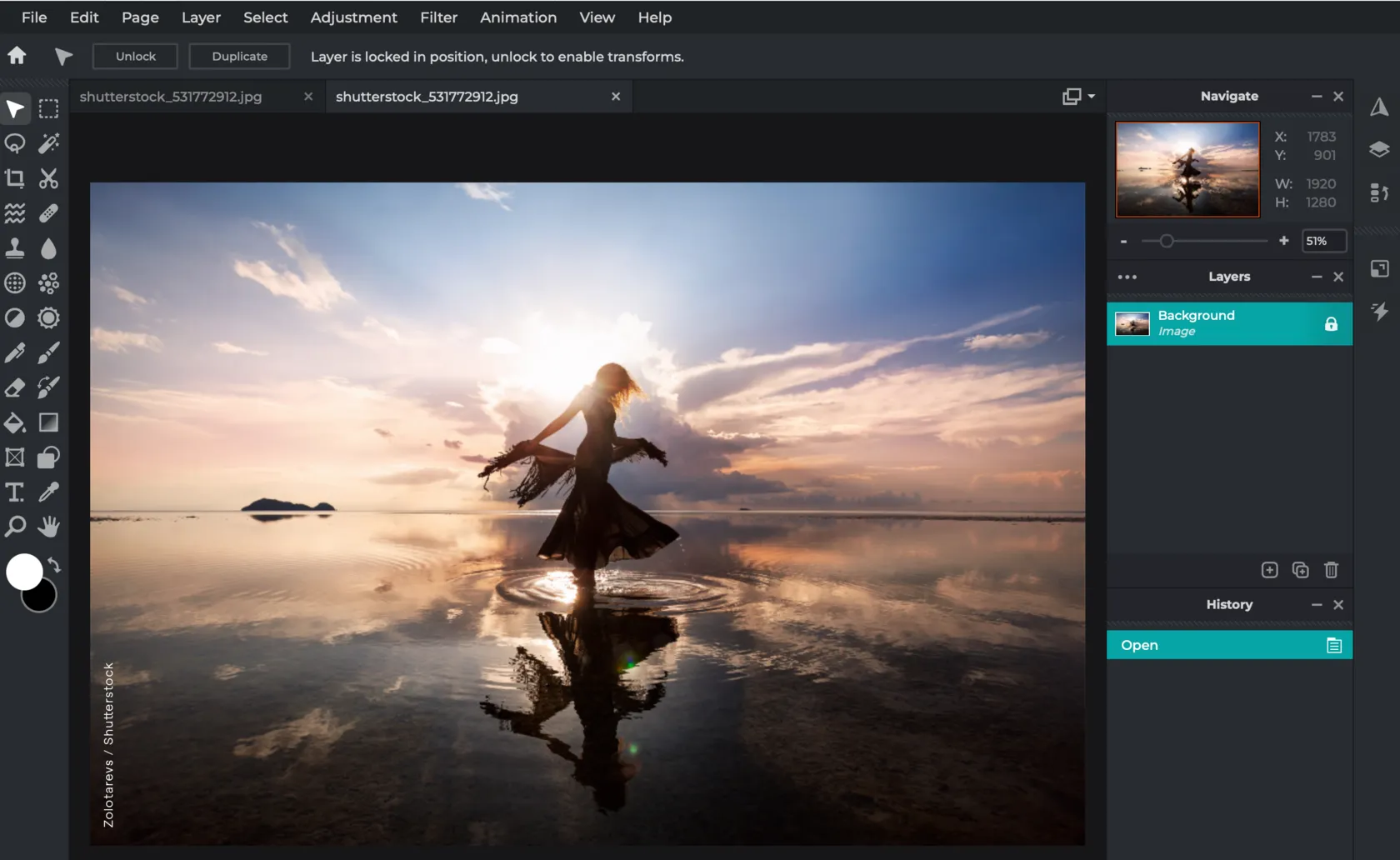Select the Paint Bucket fill tool
The height and width of the screenshot is (860, 1400).
[15, 422]
